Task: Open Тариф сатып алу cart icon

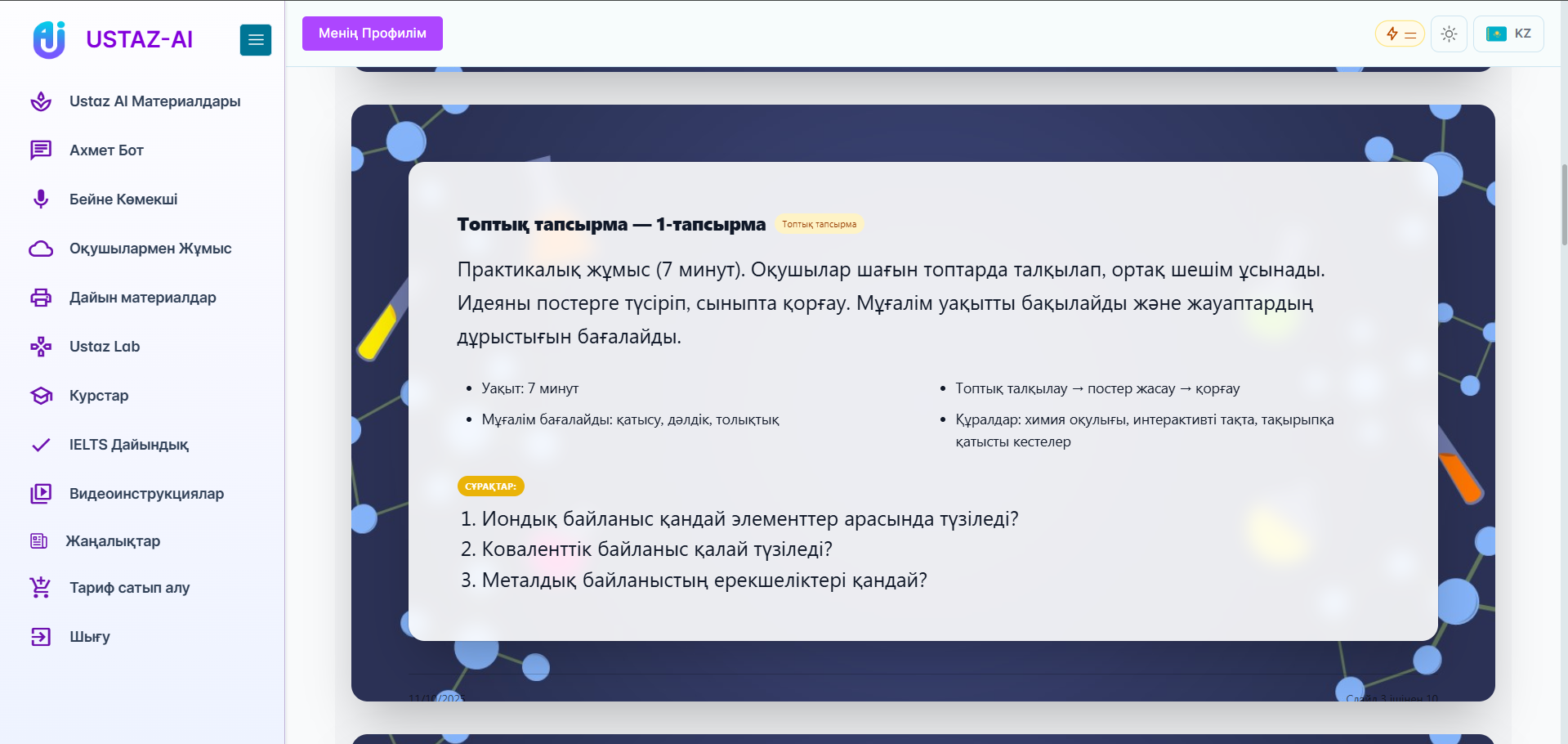Action: click(41, 587)
